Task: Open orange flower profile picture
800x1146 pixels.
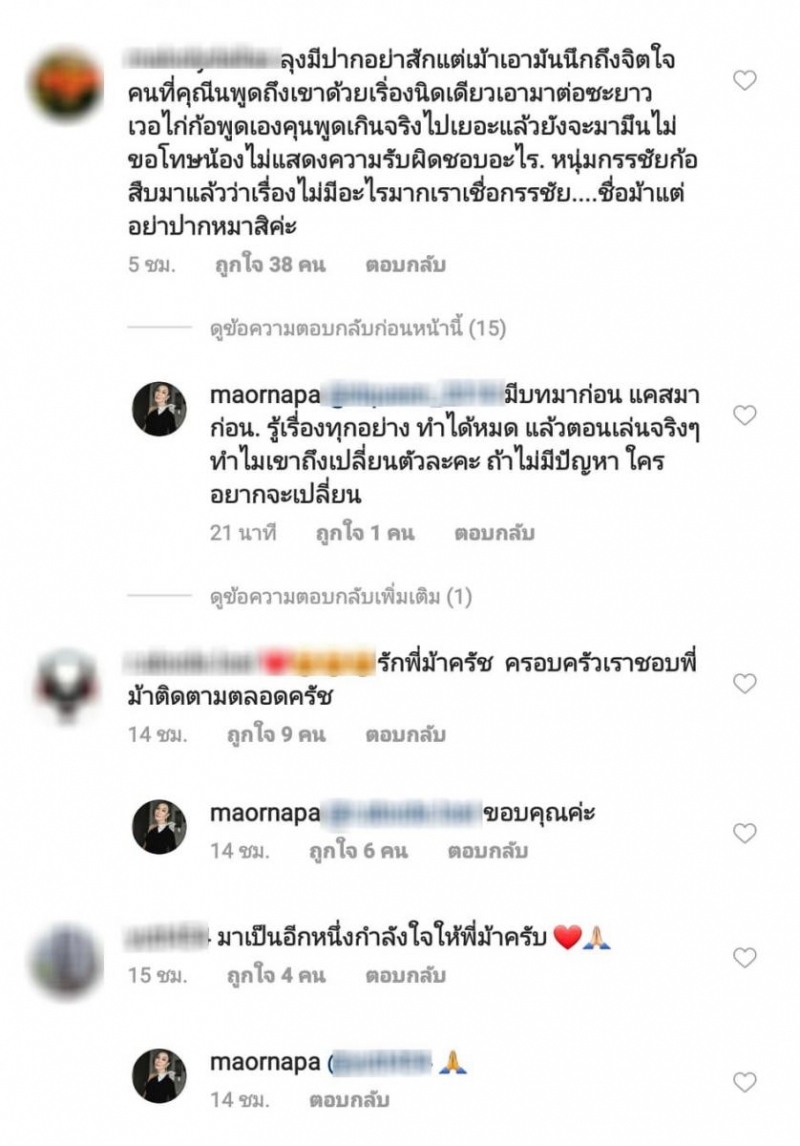Action: (65, 85)
